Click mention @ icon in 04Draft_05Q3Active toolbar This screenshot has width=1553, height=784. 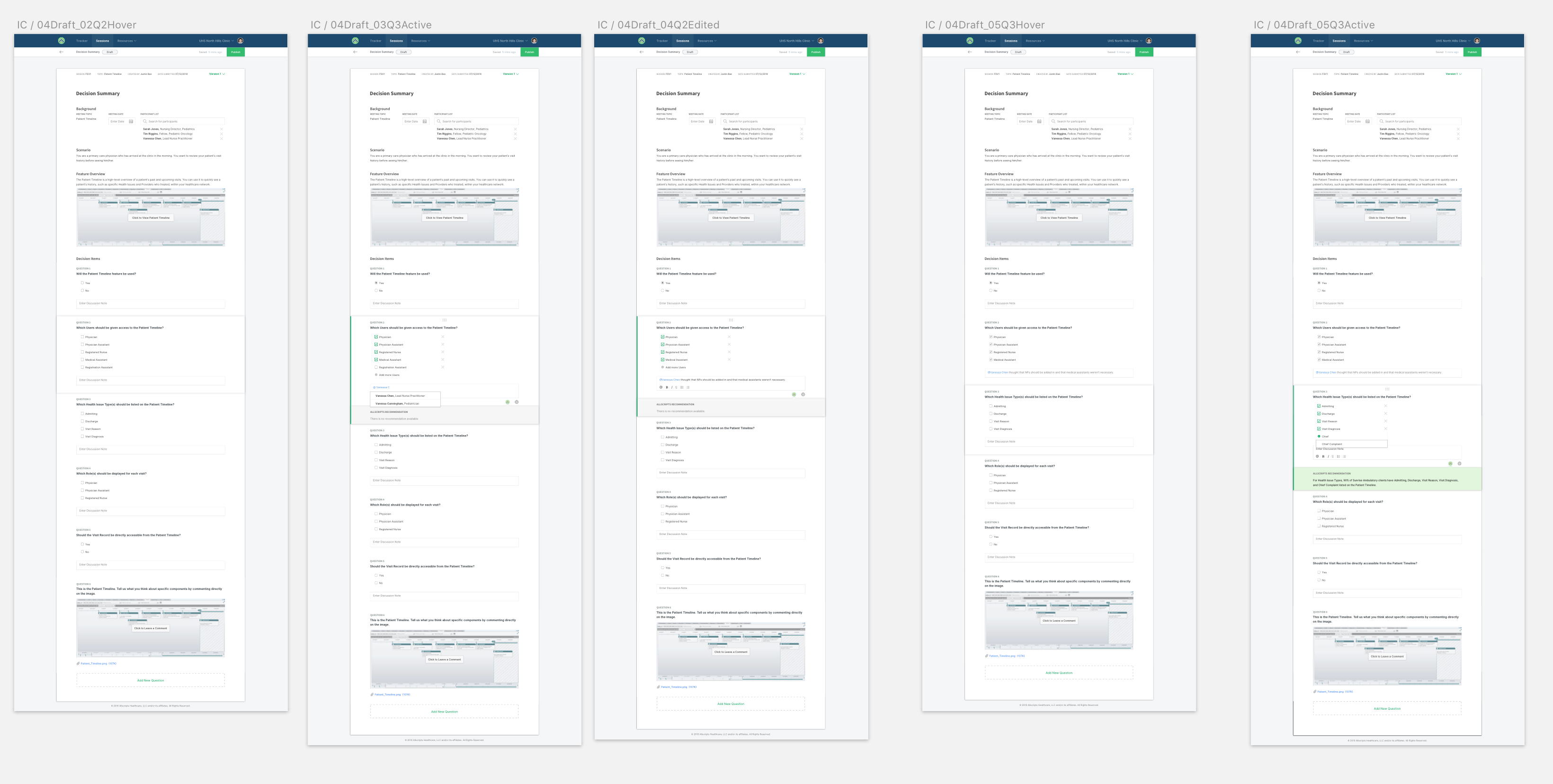pyautogui.click(x=1317, y=456)
